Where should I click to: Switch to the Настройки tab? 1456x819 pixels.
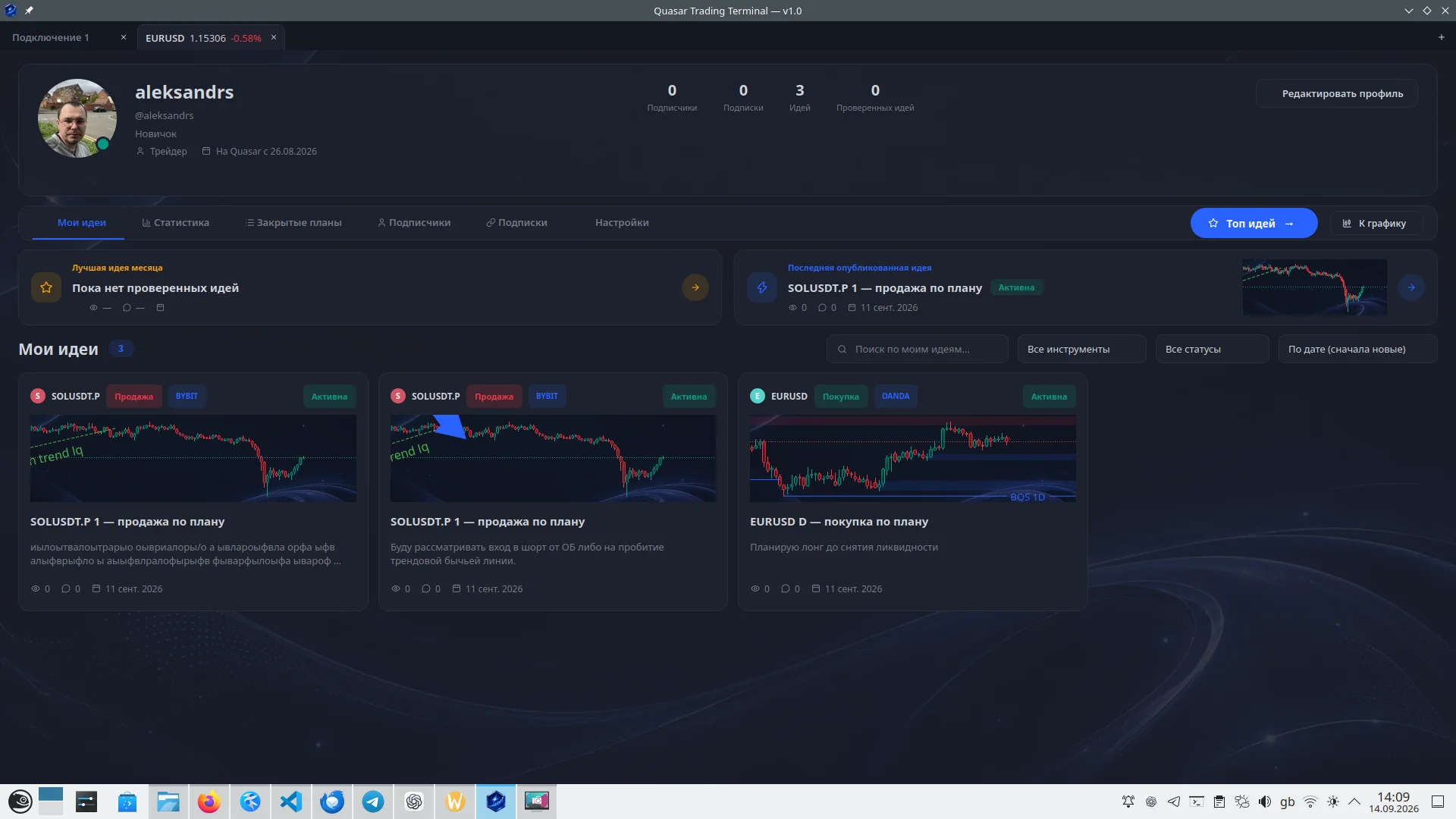pos(622,223)
